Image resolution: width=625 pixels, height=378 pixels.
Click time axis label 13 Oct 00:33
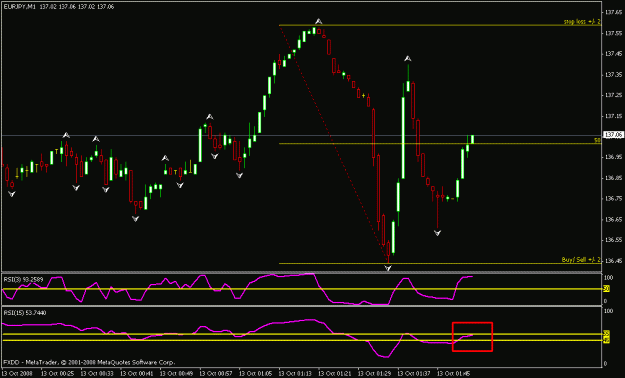click(97, 374)
